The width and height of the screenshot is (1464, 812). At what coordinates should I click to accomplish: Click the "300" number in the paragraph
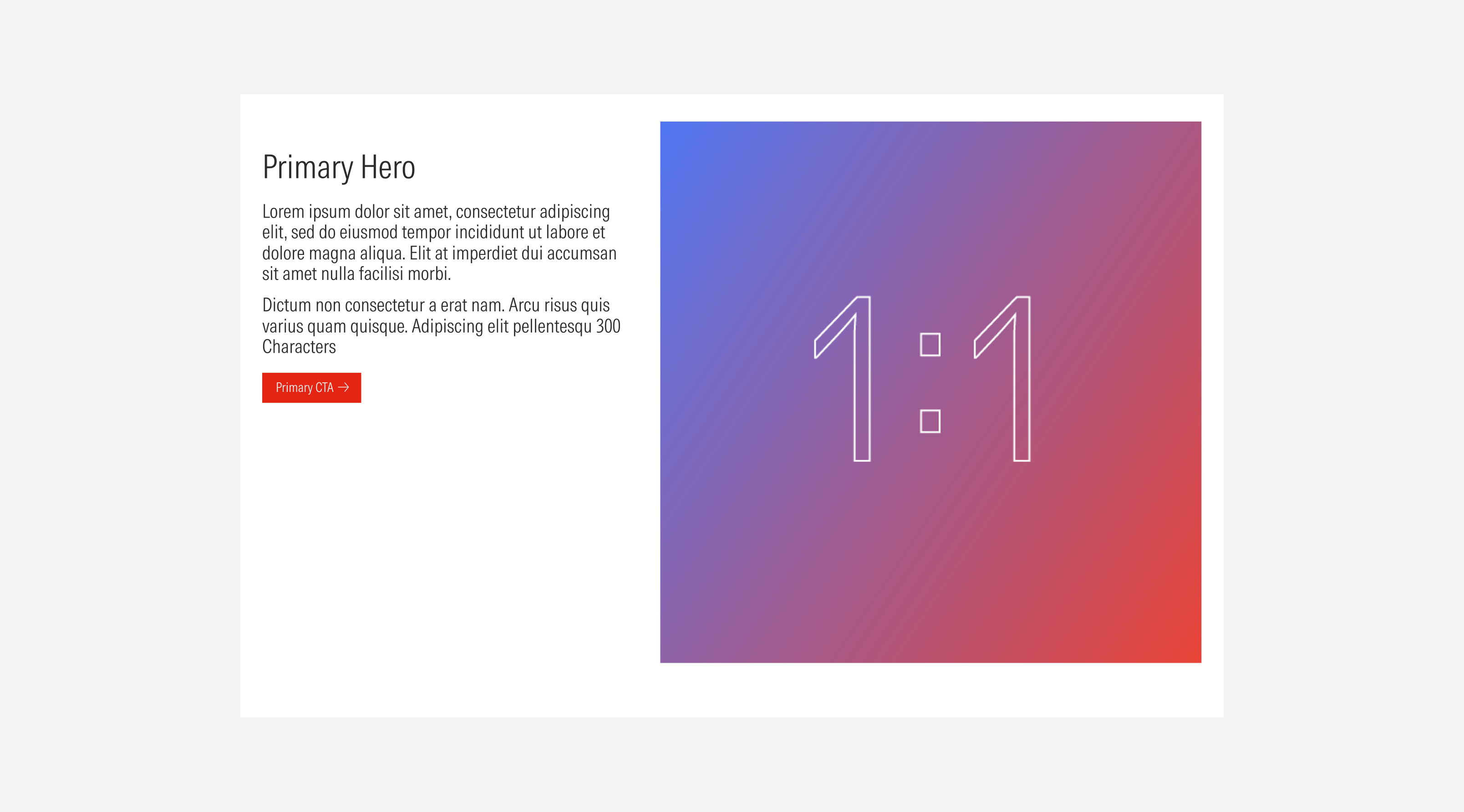608,326
